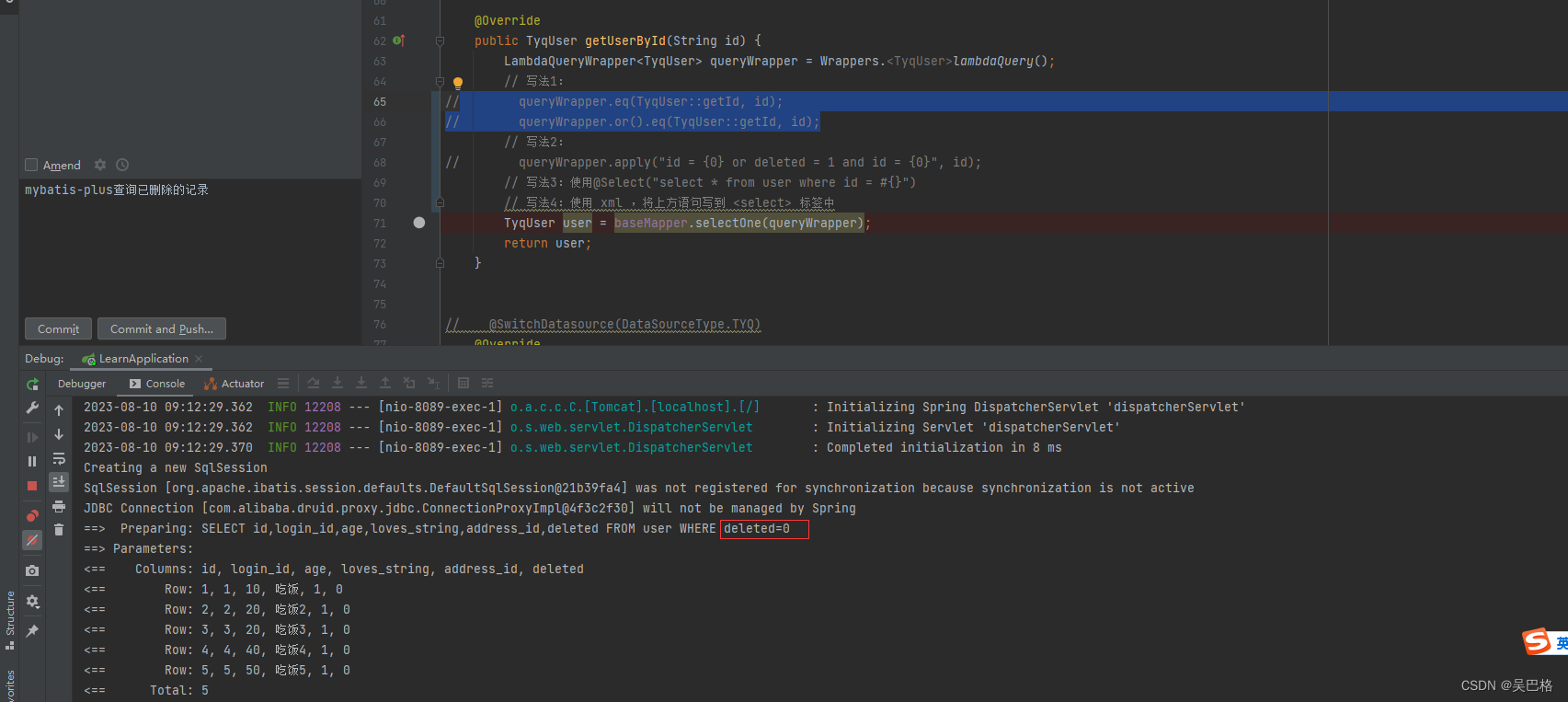Pause the running debug program
Image resolution: width=1568 pixels, height=702 pixels.
click(x=32, y=461)
